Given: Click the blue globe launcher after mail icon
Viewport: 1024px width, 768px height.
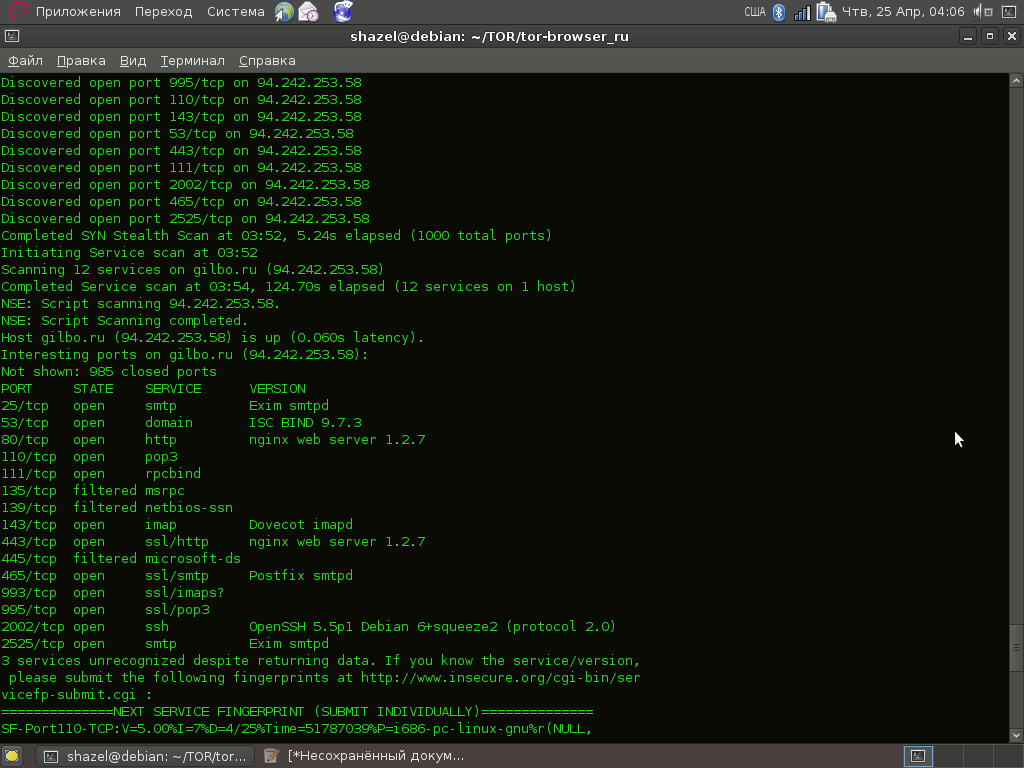Looking at the screenshot, I should [x=342, y=12].
